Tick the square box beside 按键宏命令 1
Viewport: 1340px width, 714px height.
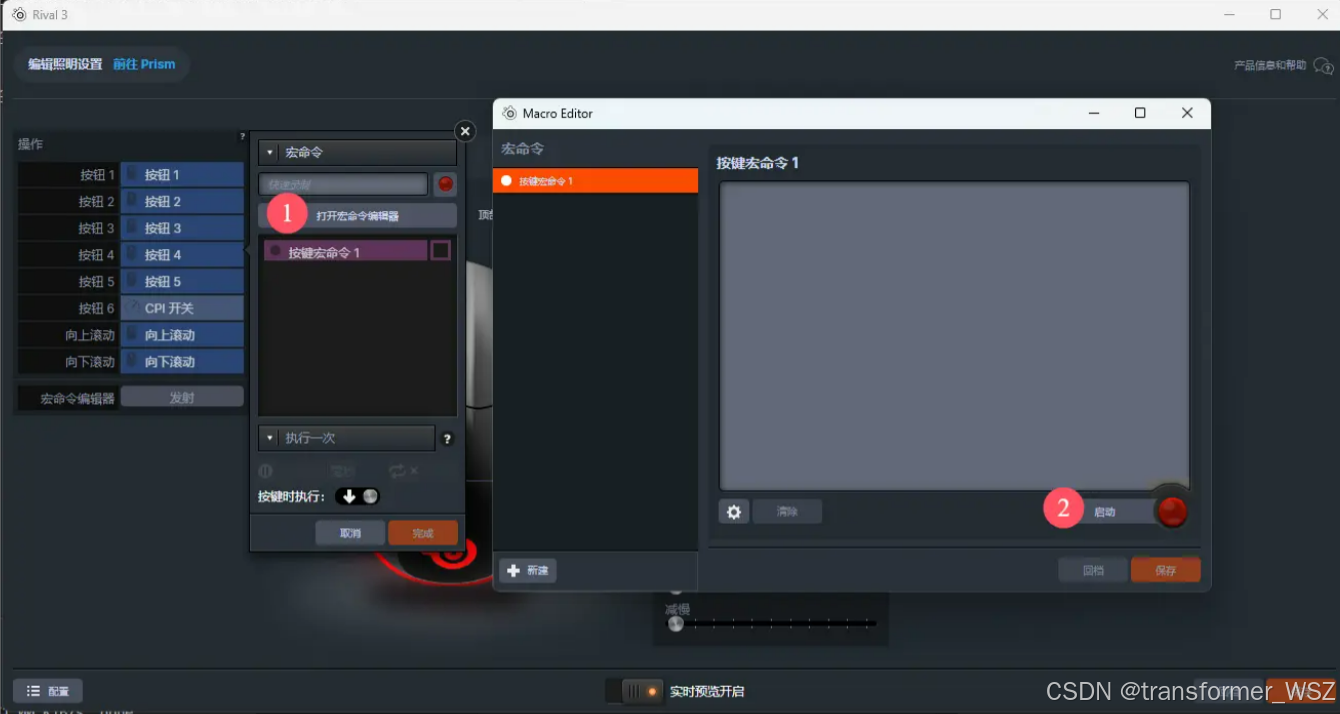click(441, 251)
